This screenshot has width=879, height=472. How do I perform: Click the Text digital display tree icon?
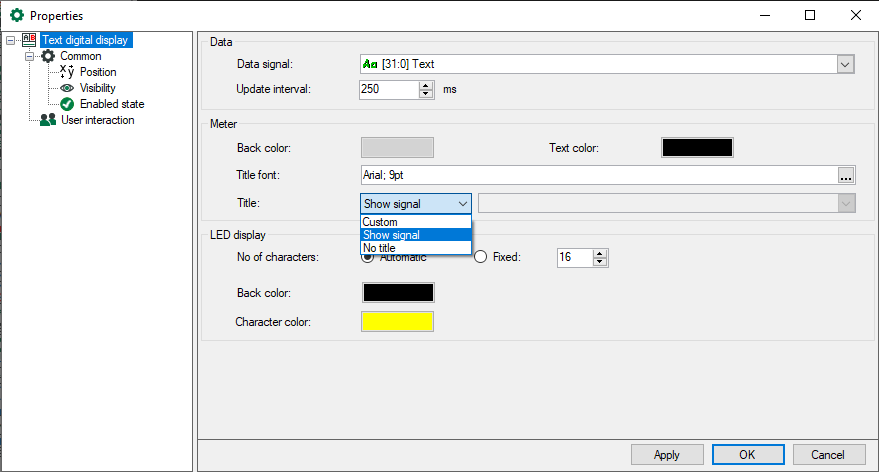[29, 40]
